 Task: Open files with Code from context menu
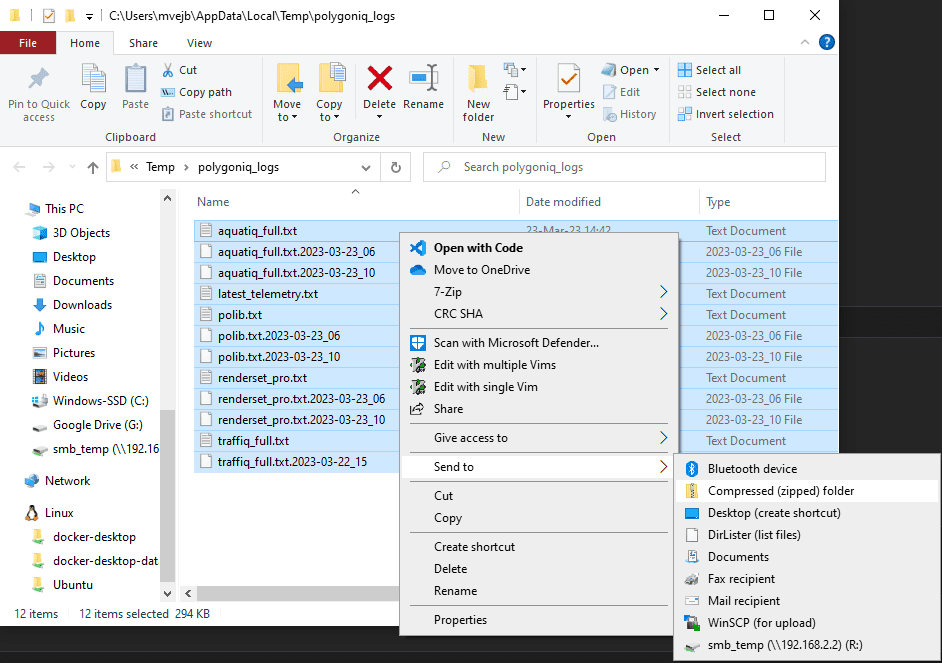(478, 247)
